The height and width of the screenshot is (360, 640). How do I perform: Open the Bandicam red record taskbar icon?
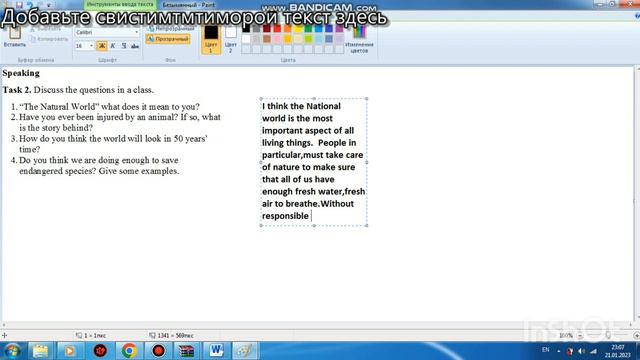coord(158,351)
